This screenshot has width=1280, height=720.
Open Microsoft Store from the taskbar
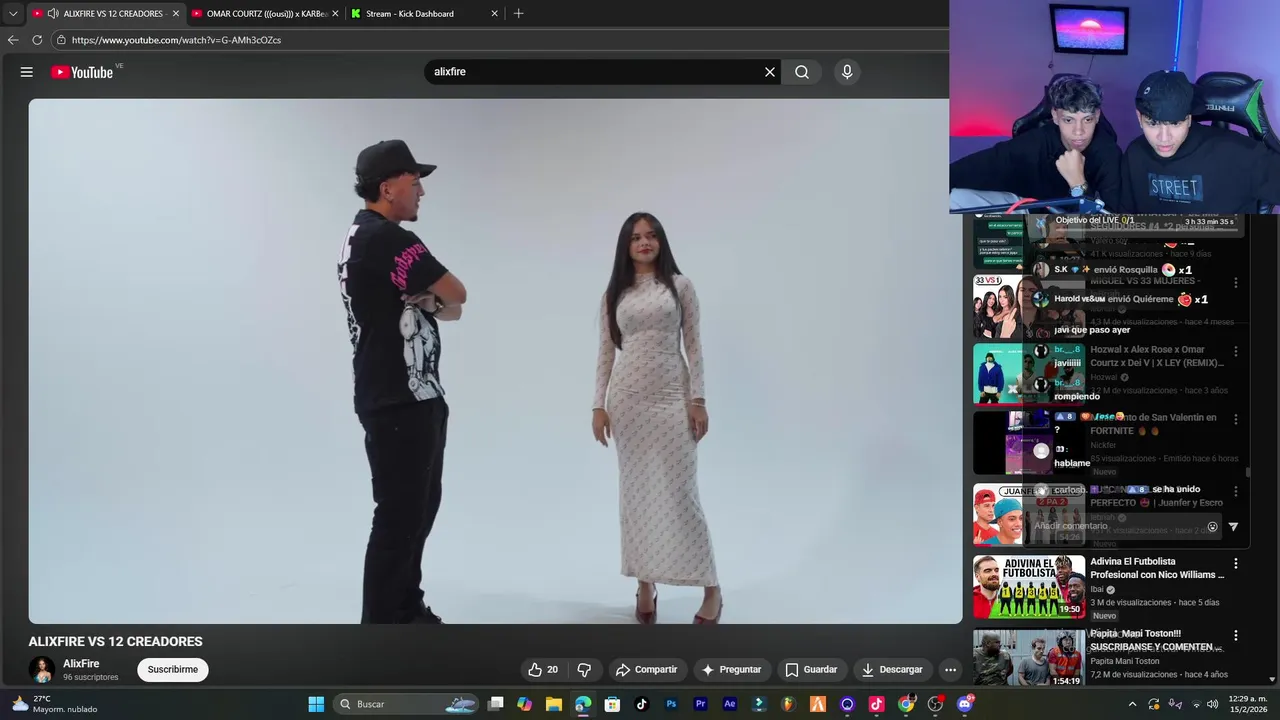click(612, 704)
